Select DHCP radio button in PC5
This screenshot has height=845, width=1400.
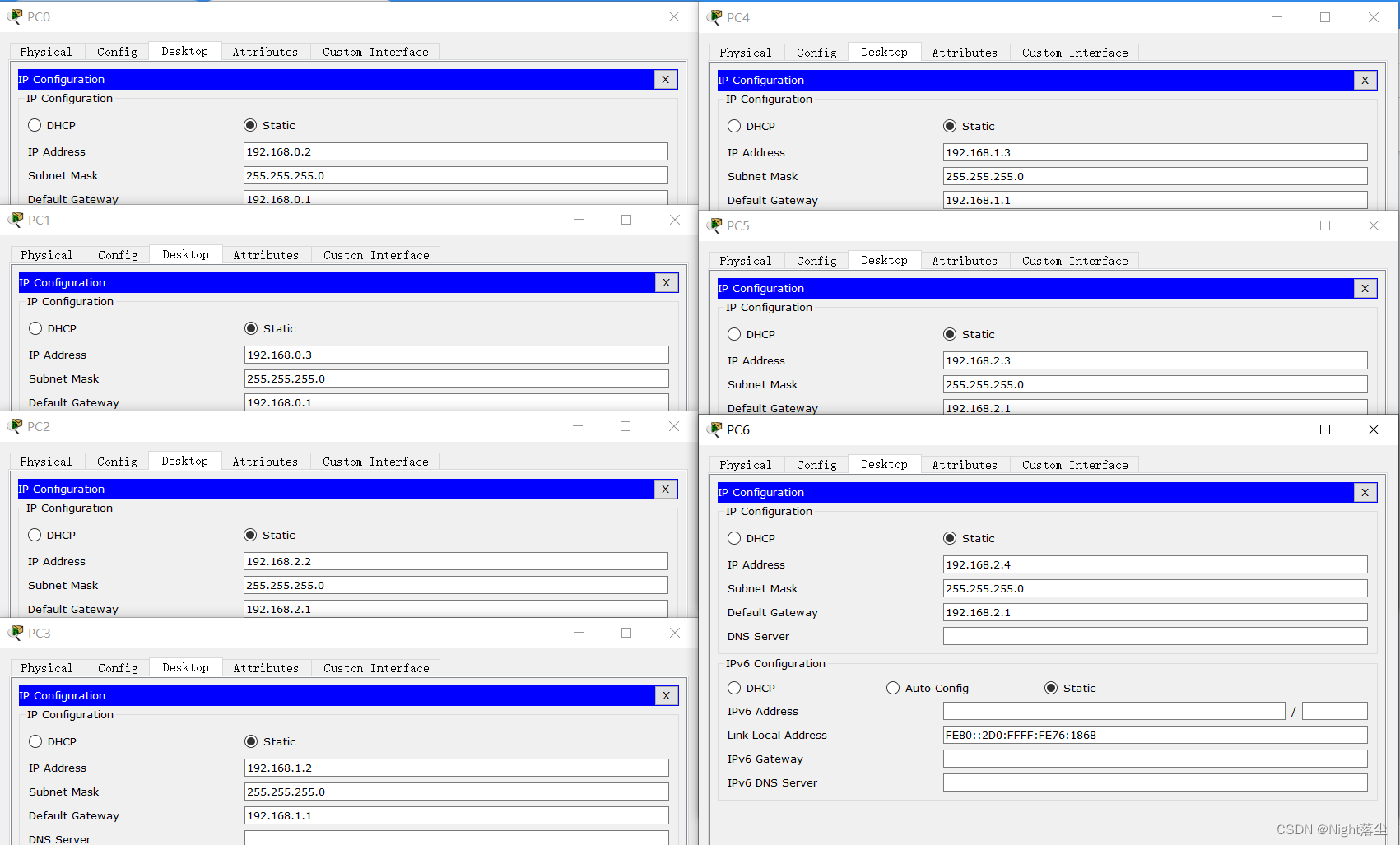point(734,334)
